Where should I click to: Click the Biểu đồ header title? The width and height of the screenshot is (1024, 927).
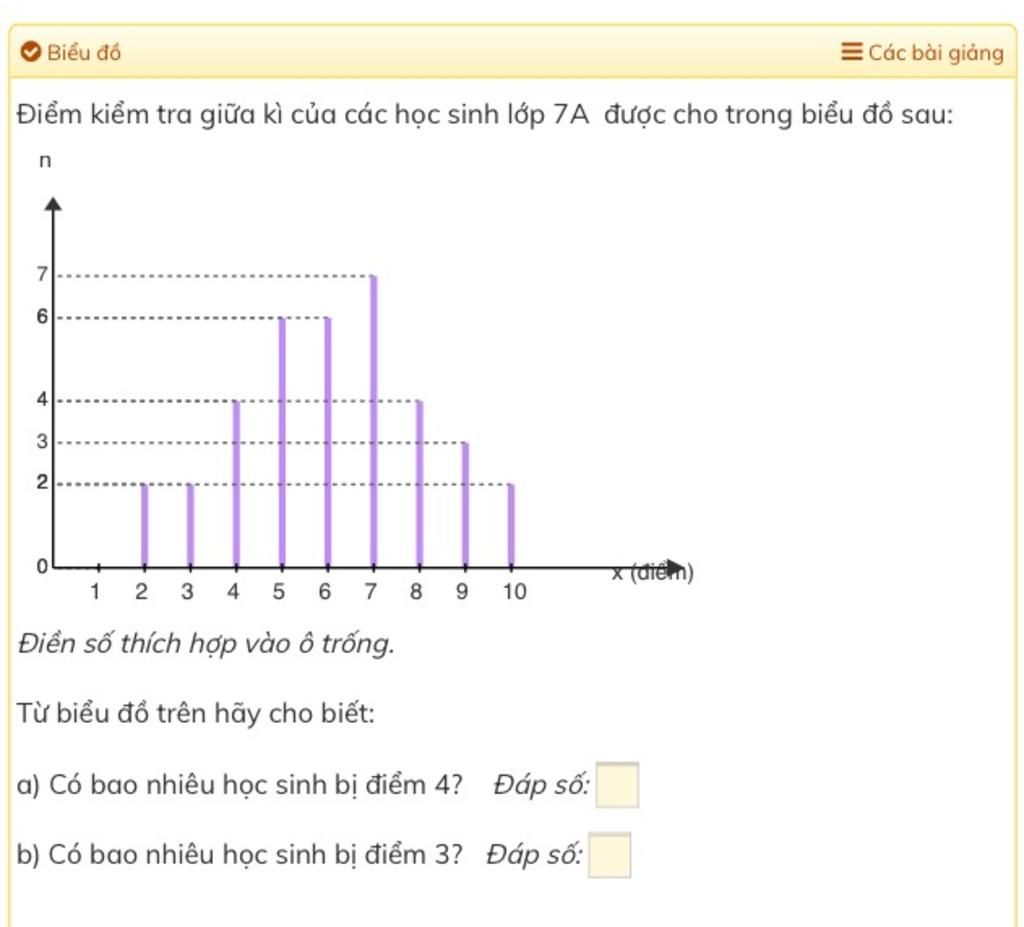(84, 52)
